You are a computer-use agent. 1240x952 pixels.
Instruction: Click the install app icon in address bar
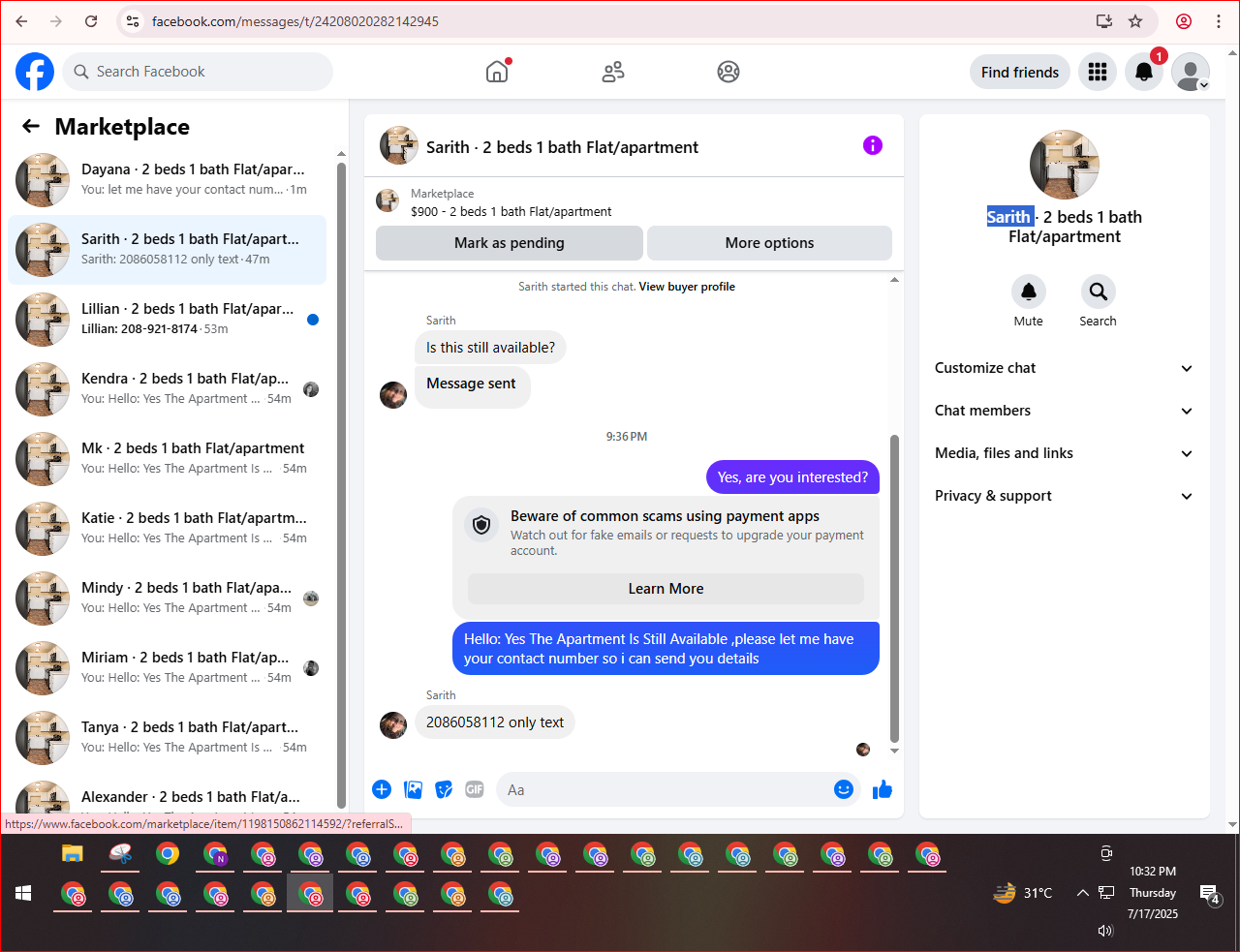[x=1104, y=21]
